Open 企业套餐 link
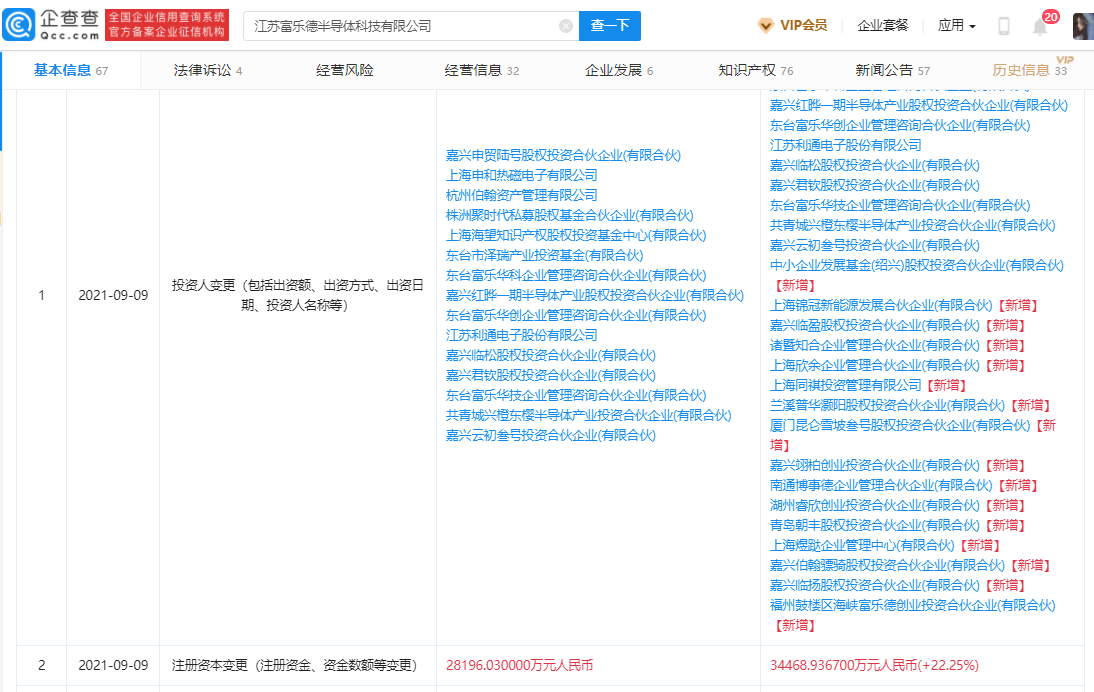The height and width of the screenshot is (692, 1094). (883, 26)
